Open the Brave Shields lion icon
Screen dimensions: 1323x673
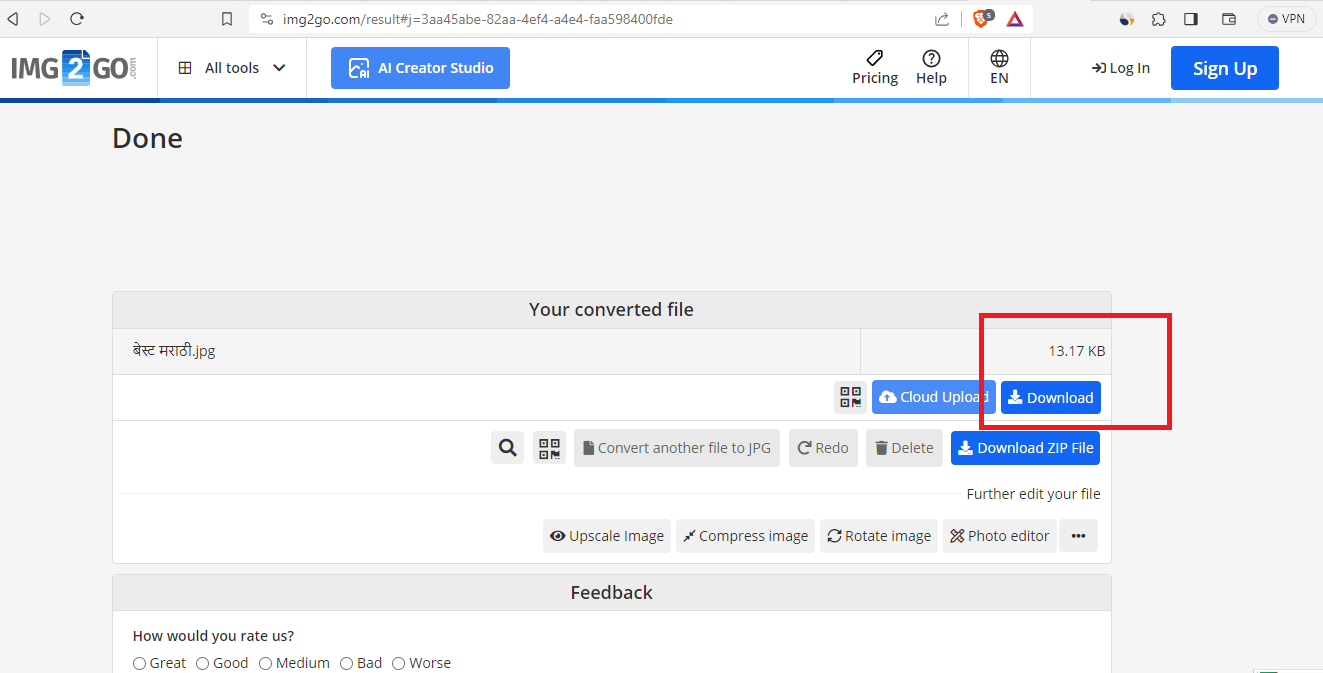coord(982,18)
